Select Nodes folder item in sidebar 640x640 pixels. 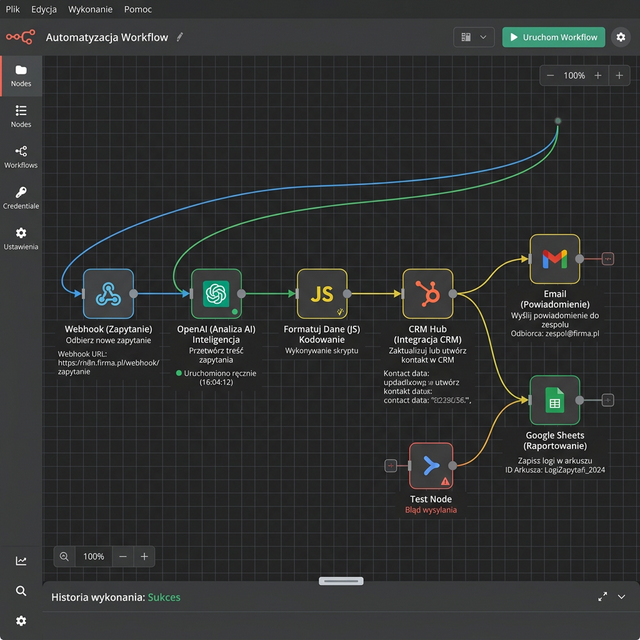click(x=21, y=76)
